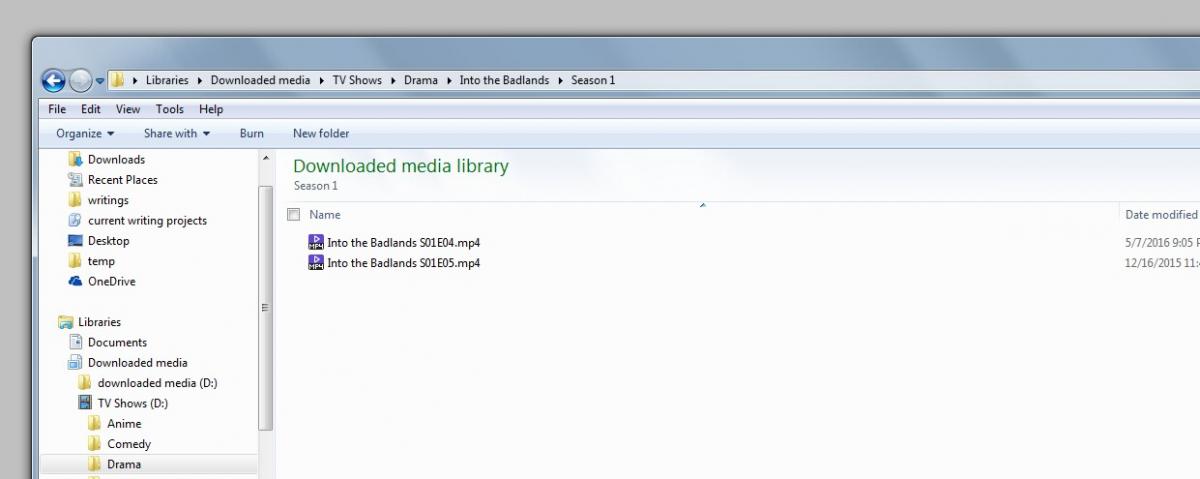The height and width of the screenshot is (479, 1200).
Task: Open the Tools menu
Action: [x=170, y=109]
